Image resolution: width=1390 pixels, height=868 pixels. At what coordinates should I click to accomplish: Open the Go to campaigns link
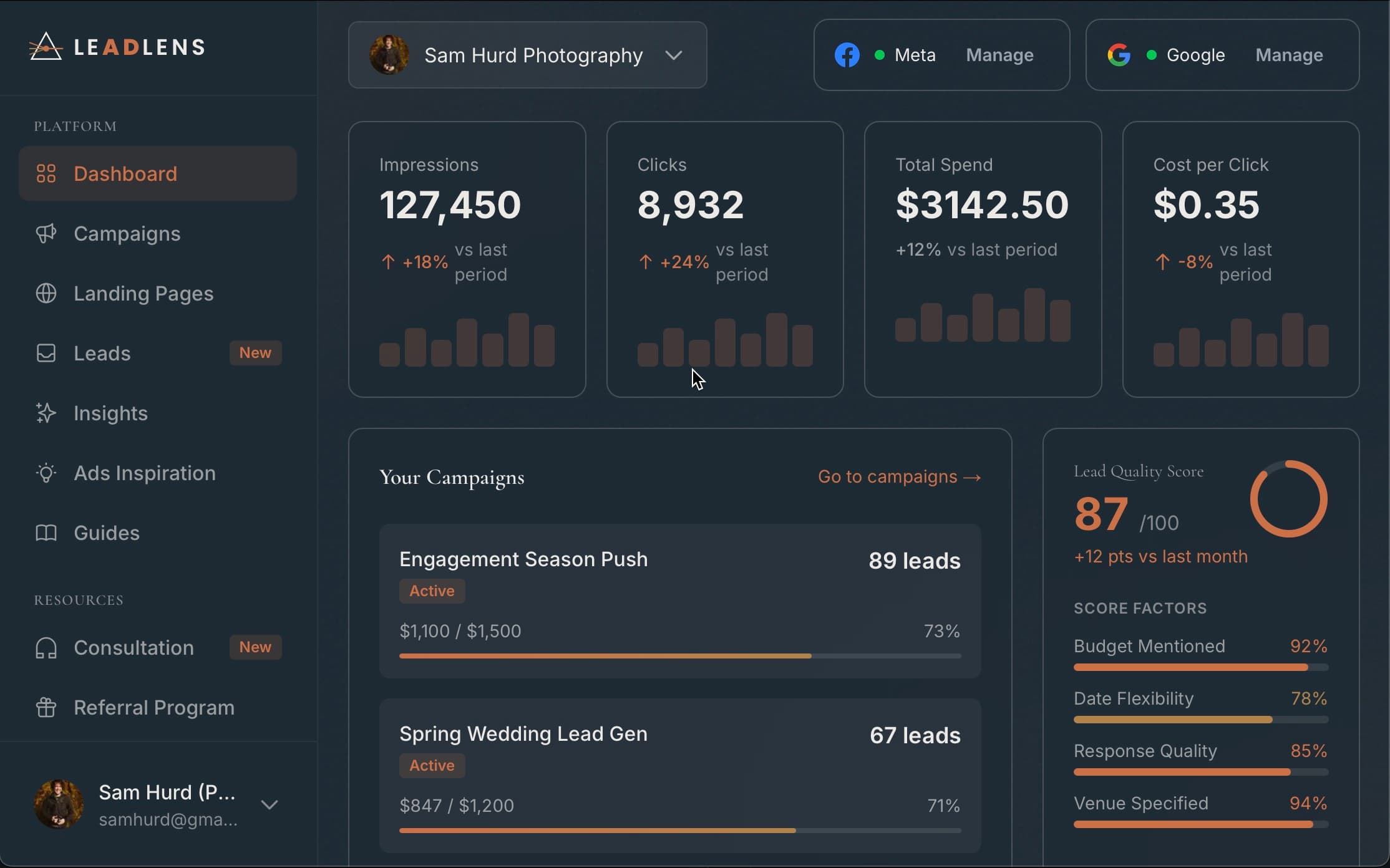pos(900,476)
